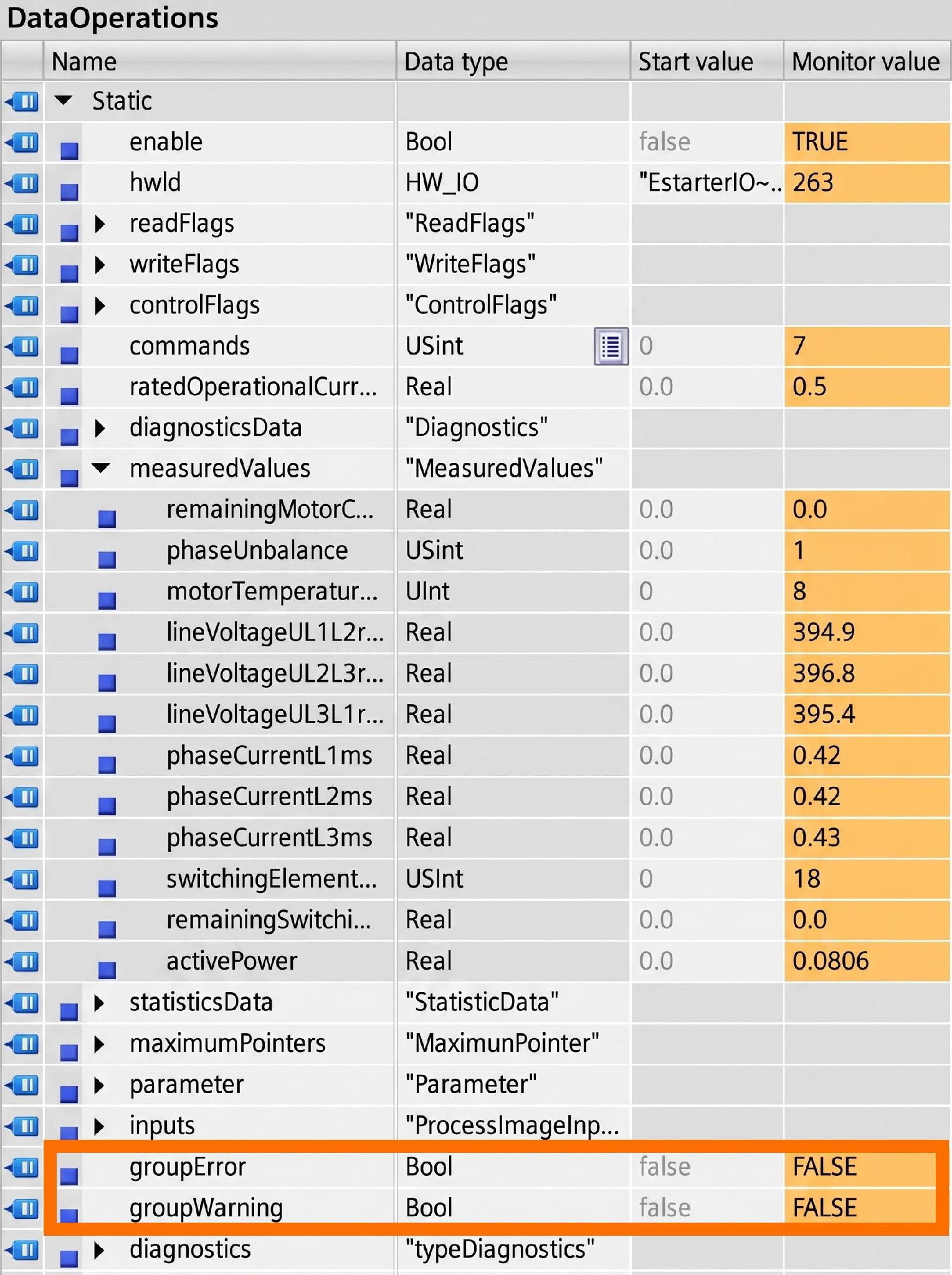Click the monitor icon of the commands row
952x1275 pixels.
22,346
